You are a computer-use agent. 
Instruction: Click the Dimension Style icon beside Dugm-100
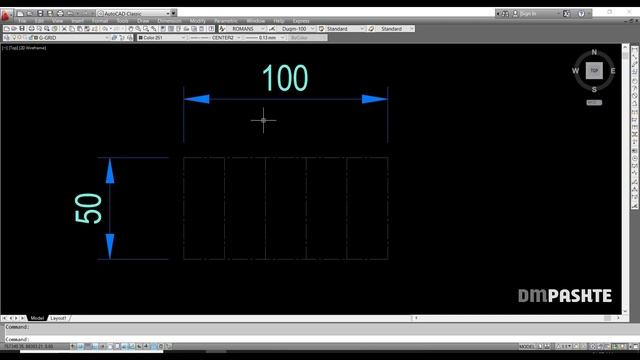272,29
